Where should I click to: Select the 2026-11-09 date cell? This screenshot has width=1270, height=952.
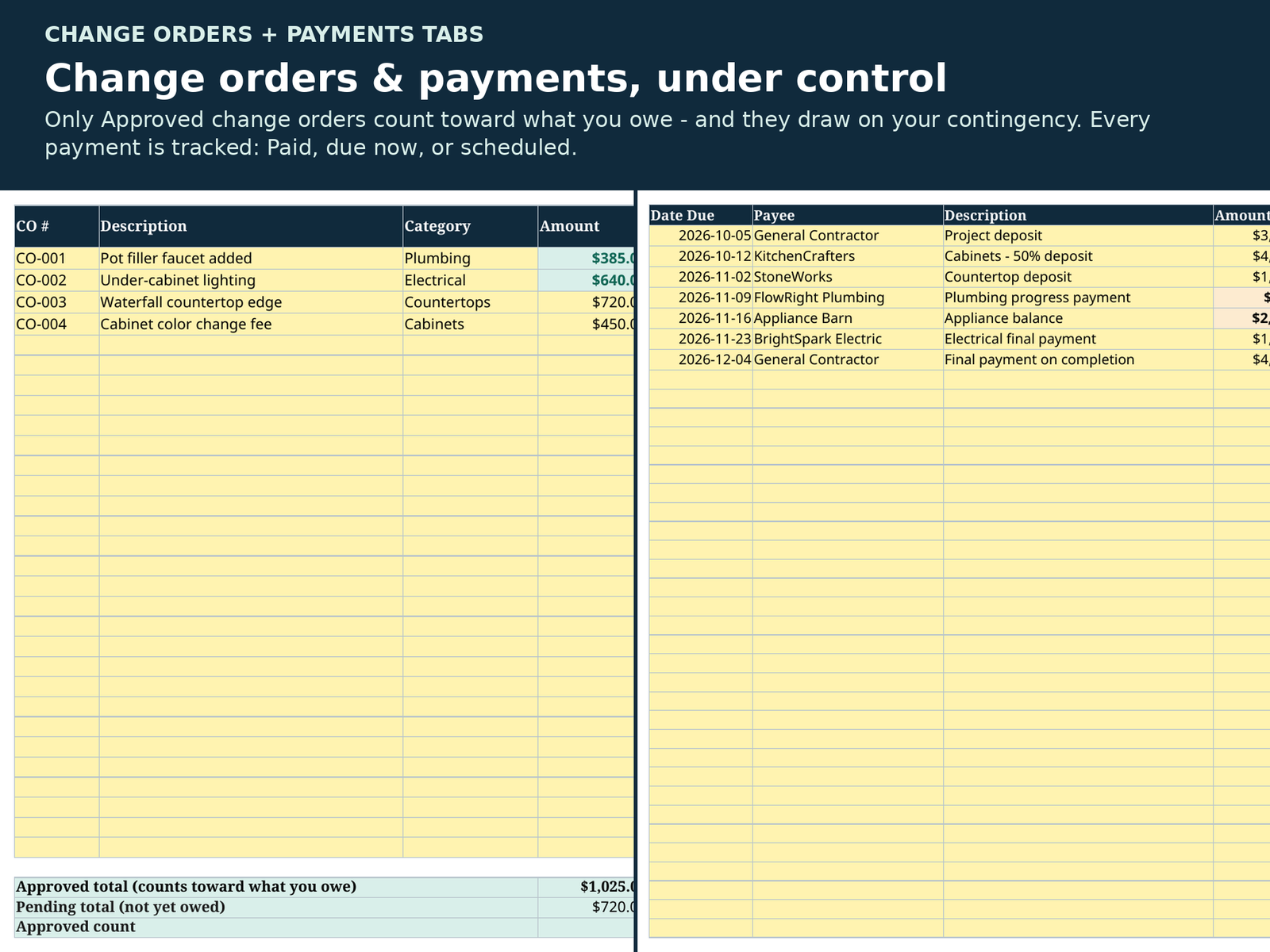point(701,297)
